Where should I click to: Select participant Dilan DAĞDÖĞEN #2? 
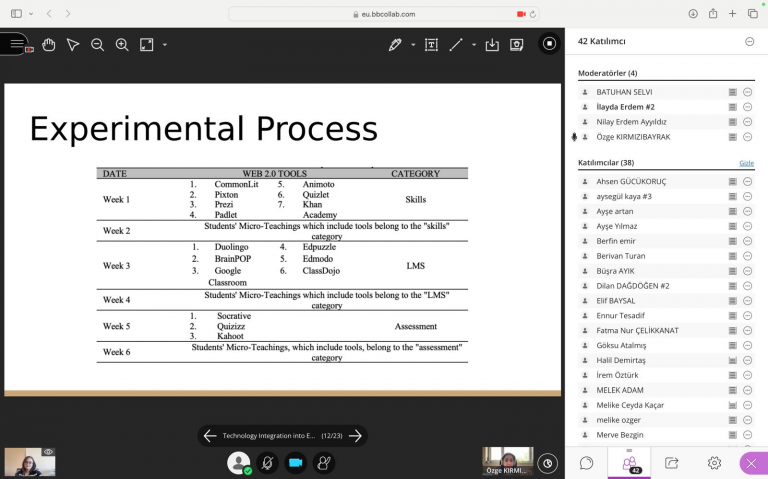pyautogui.click(x=666, y=286)
